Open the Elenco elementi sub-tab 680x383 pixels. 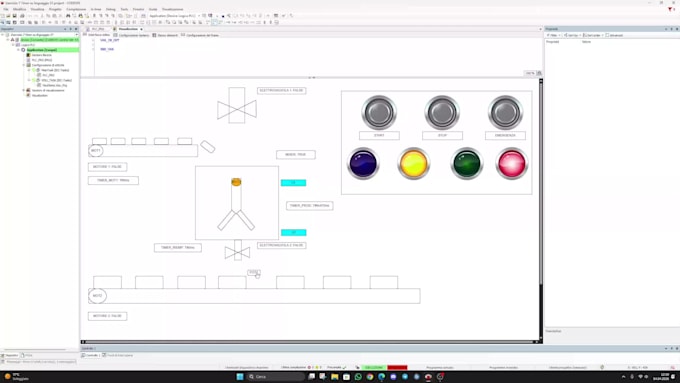[165, 35]
